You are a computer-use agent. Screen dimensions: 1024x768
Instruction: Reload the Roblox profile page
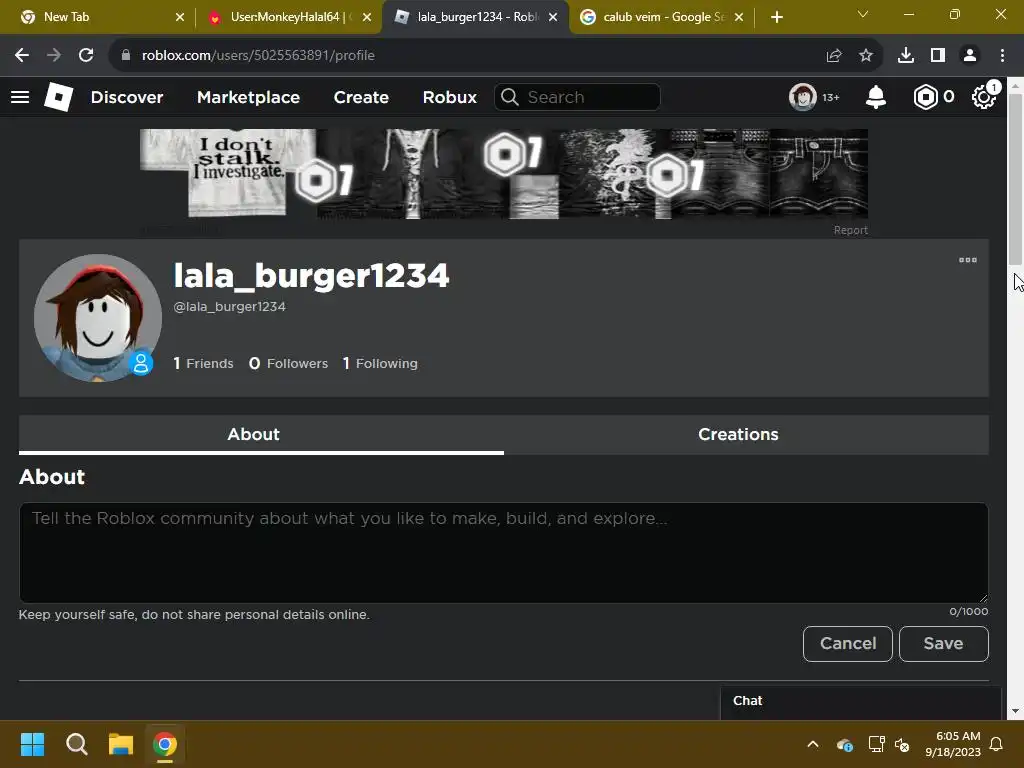click(86, 56)
